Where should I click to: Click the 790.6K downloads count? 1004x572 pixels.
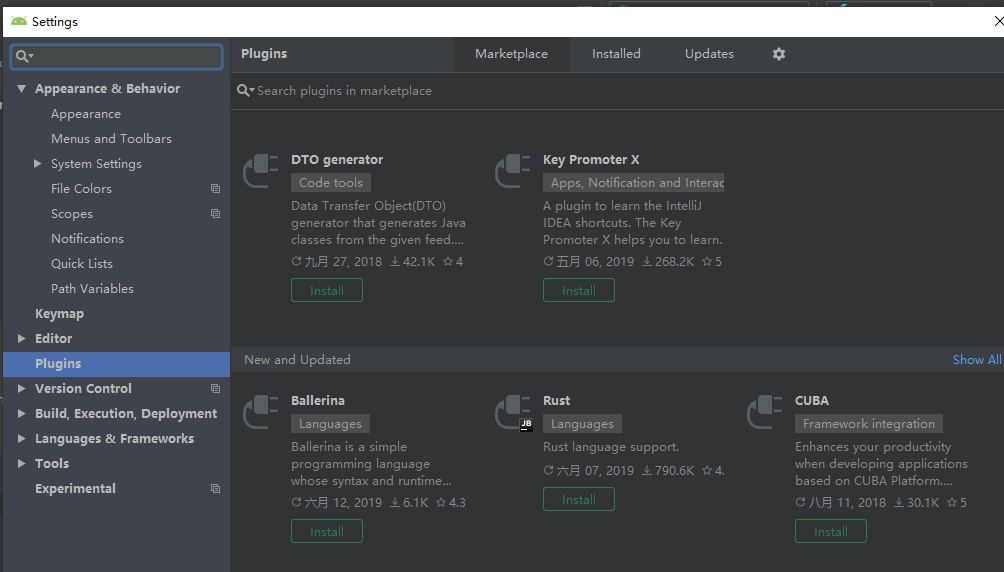point(668,470)
